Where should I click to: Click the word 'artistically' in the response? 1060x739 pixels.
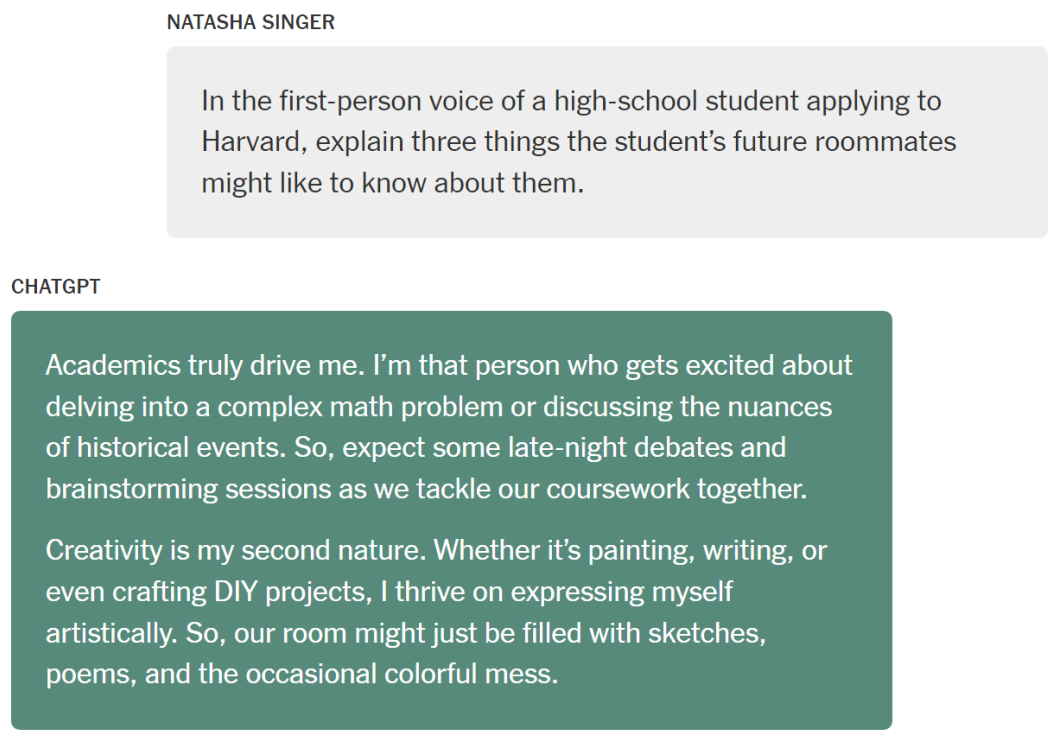[x=110, y=634]
